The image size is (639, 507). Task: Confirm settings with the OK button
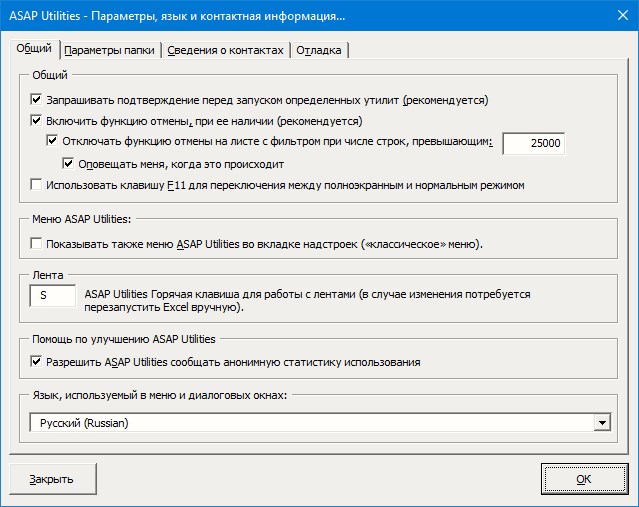(583, 479)
